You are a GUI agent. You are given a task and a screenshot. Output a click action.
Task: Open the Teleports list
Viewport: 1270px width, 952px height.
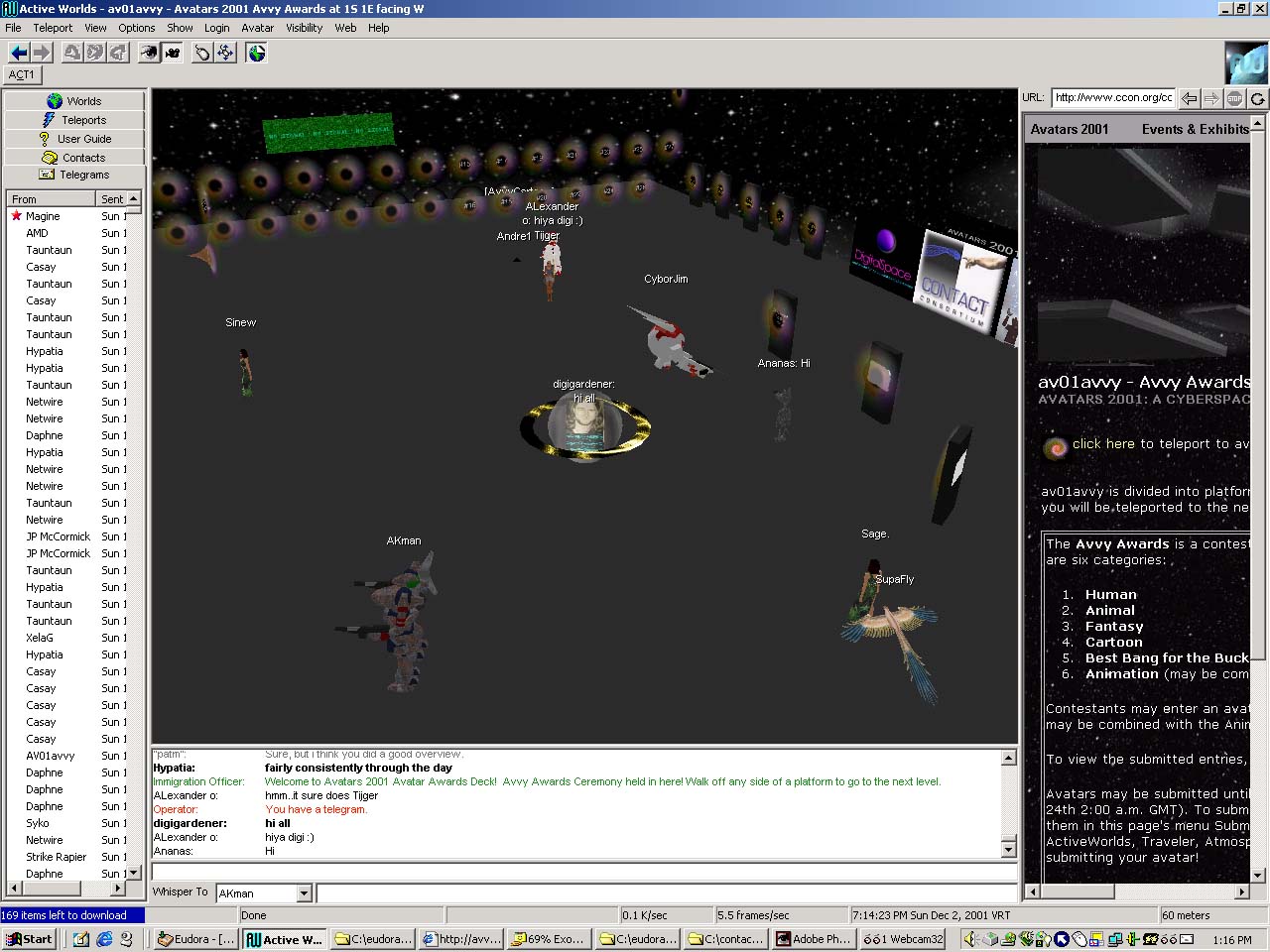click(x=74, y=120)
